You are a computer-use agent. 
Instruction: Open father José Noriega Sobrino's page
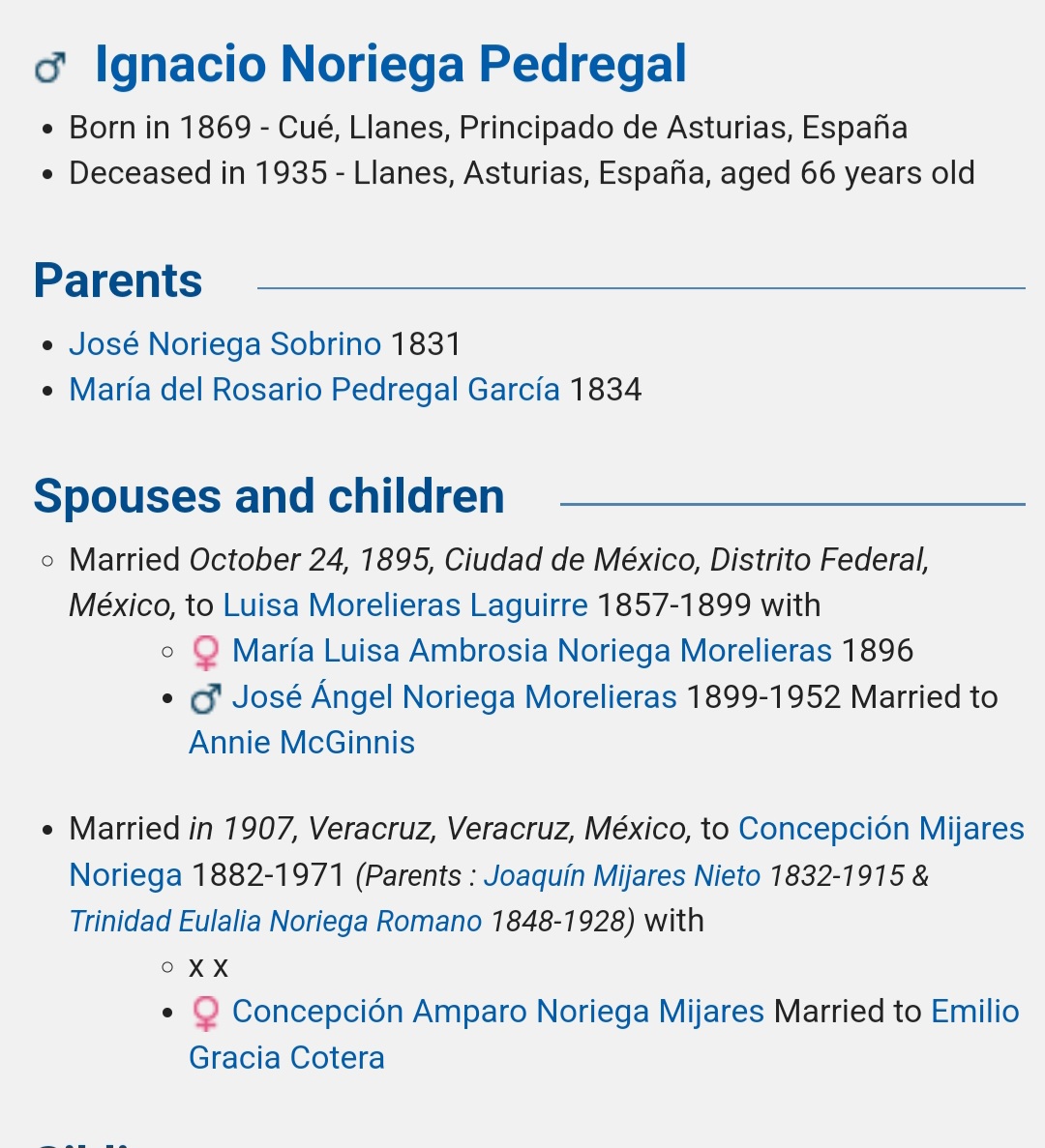[x=224, y=344]
